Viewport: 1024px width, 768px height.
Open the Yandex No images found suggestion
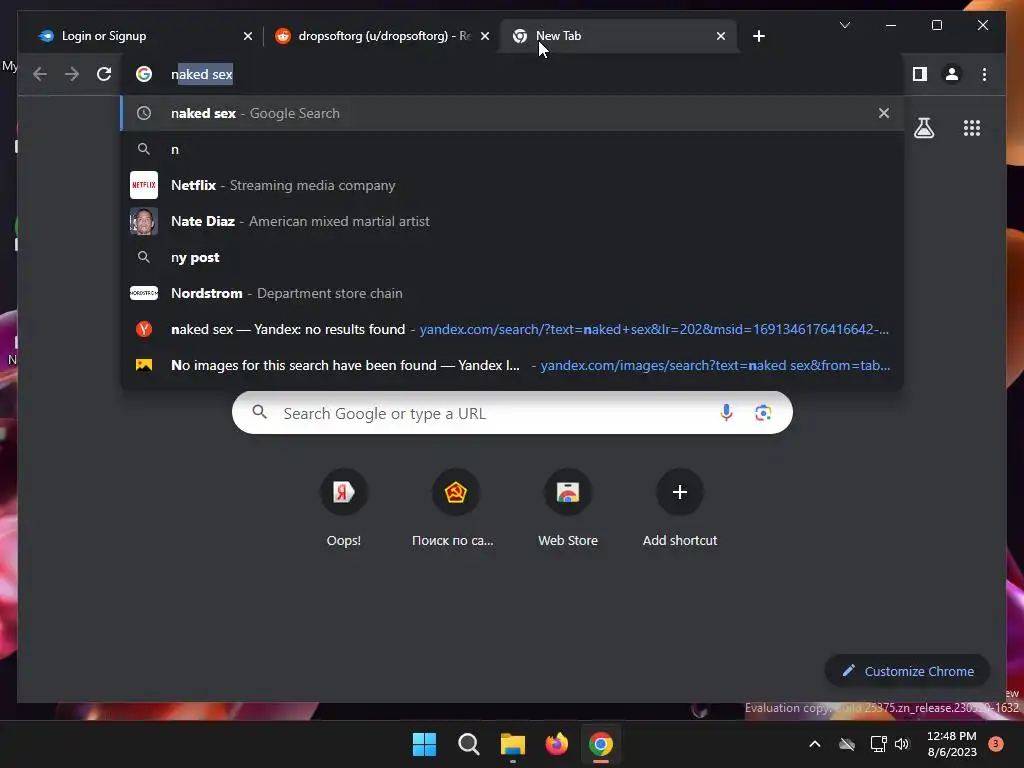point(512,365)
